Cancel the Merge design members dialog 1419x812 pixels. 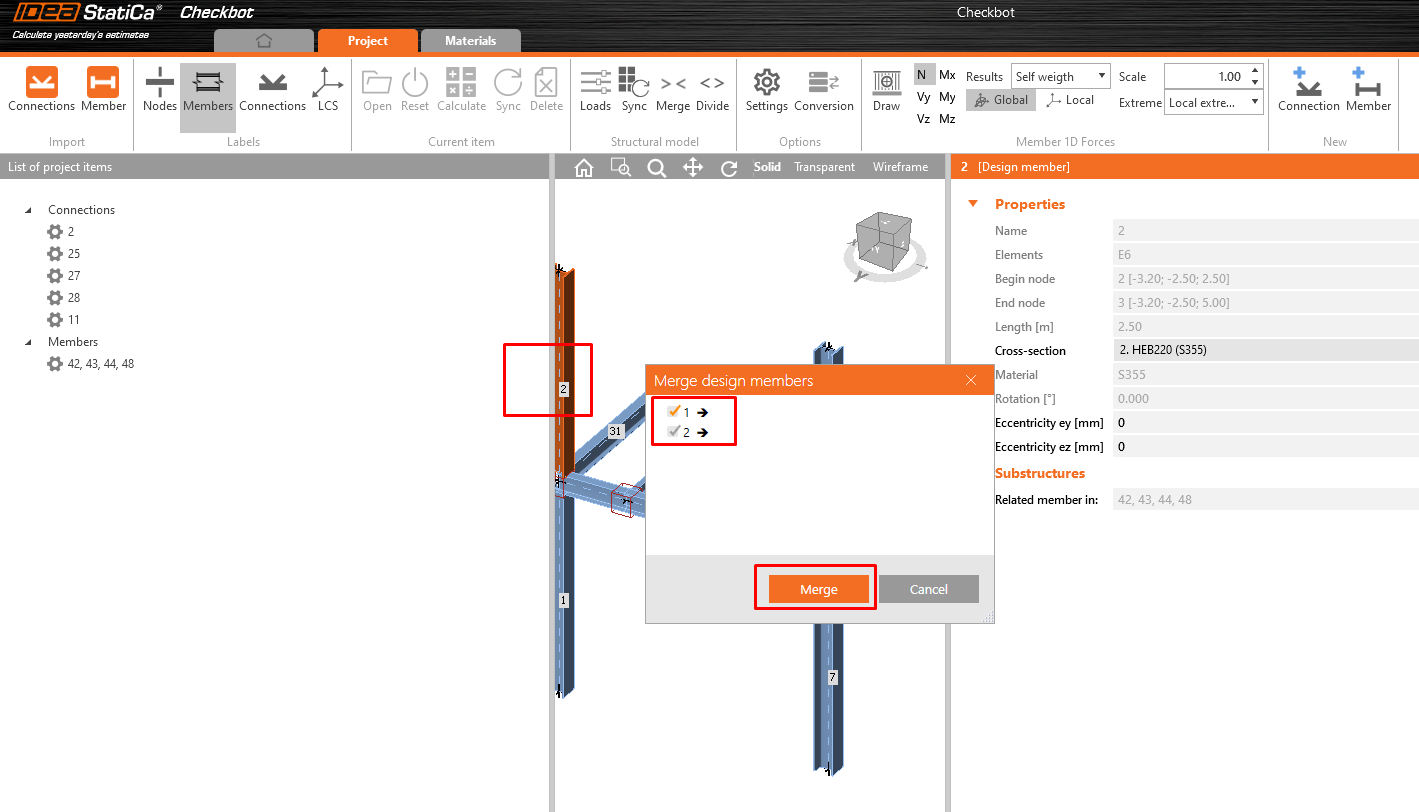point(928,589)
